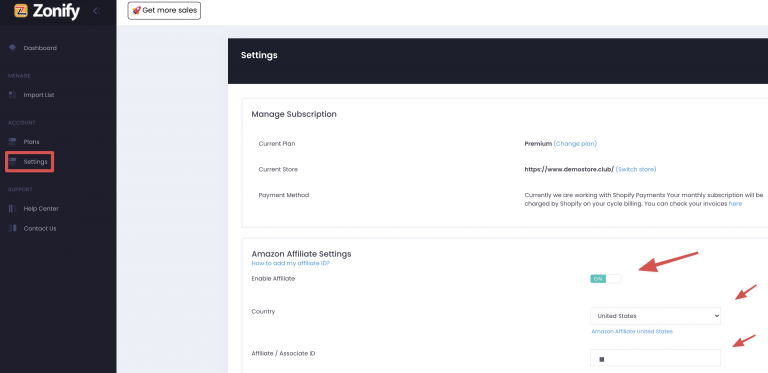Click the Current Plan label
Screen dimensions: 768x373
[277, 144]
